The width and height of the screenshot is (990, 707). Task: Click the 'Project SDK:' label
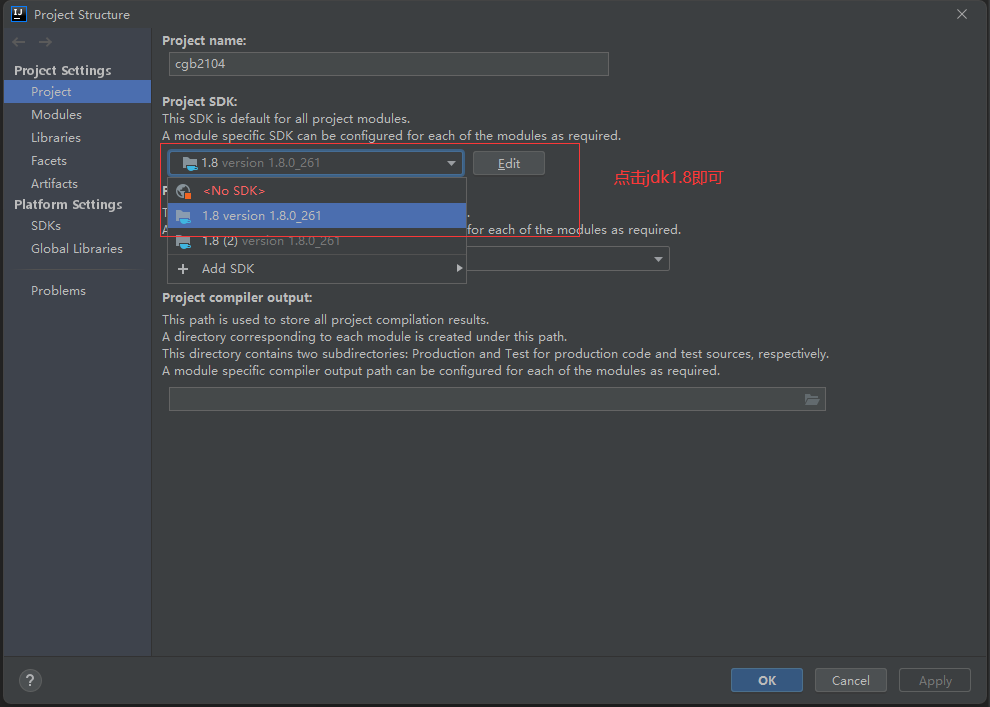click(x=200, y=102)
